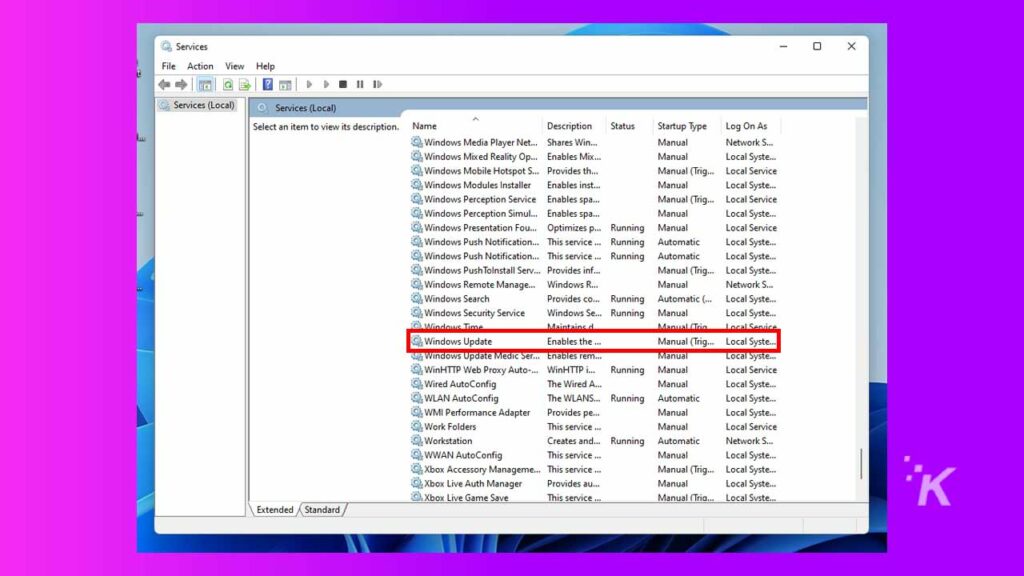The width and height of the screenshot is (1024, 576).
Task: Sort by the Description column header
Action: point(574,126)
